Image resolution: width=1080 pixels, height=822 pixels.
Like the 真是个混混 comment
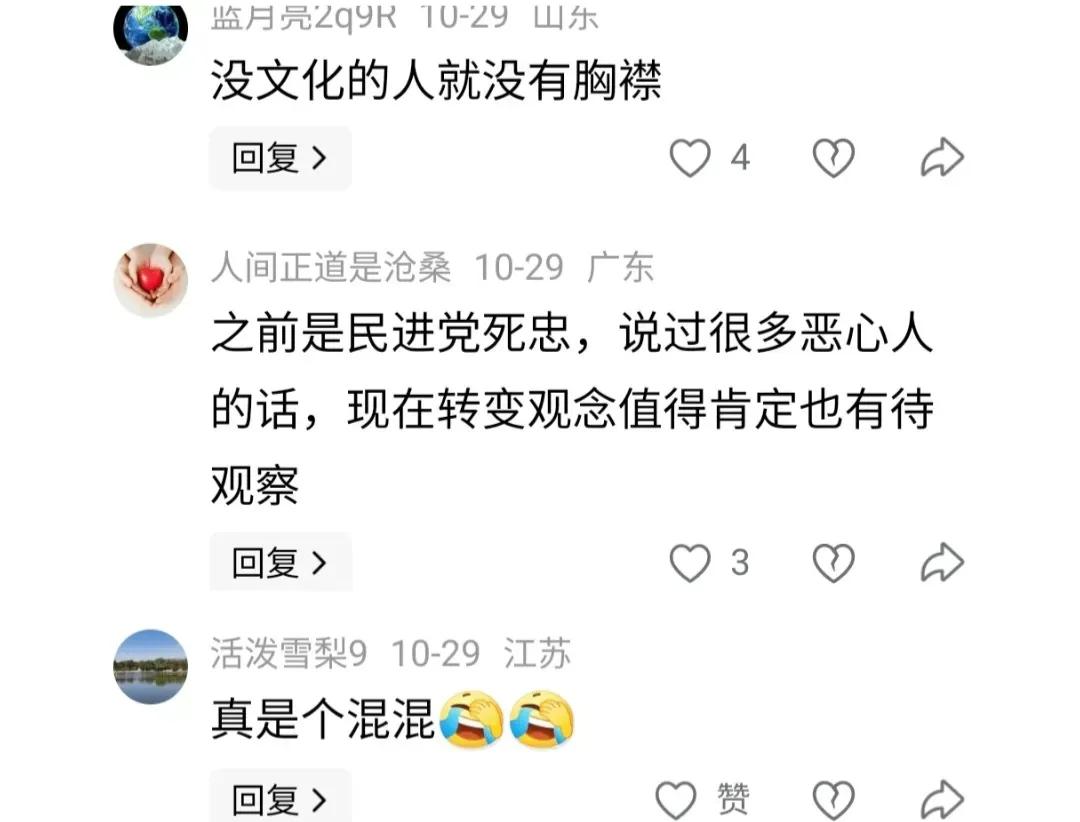click(676, 800)
